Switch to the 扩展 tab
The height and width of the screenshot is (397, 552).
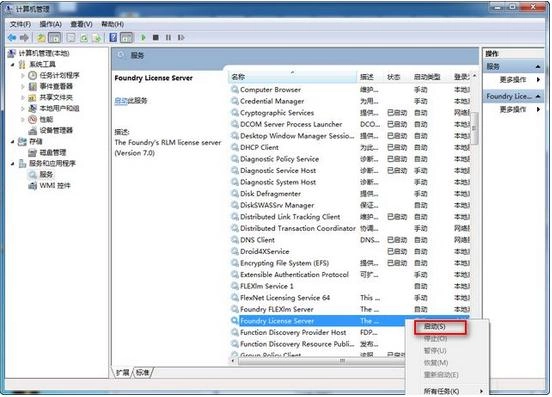123,372
